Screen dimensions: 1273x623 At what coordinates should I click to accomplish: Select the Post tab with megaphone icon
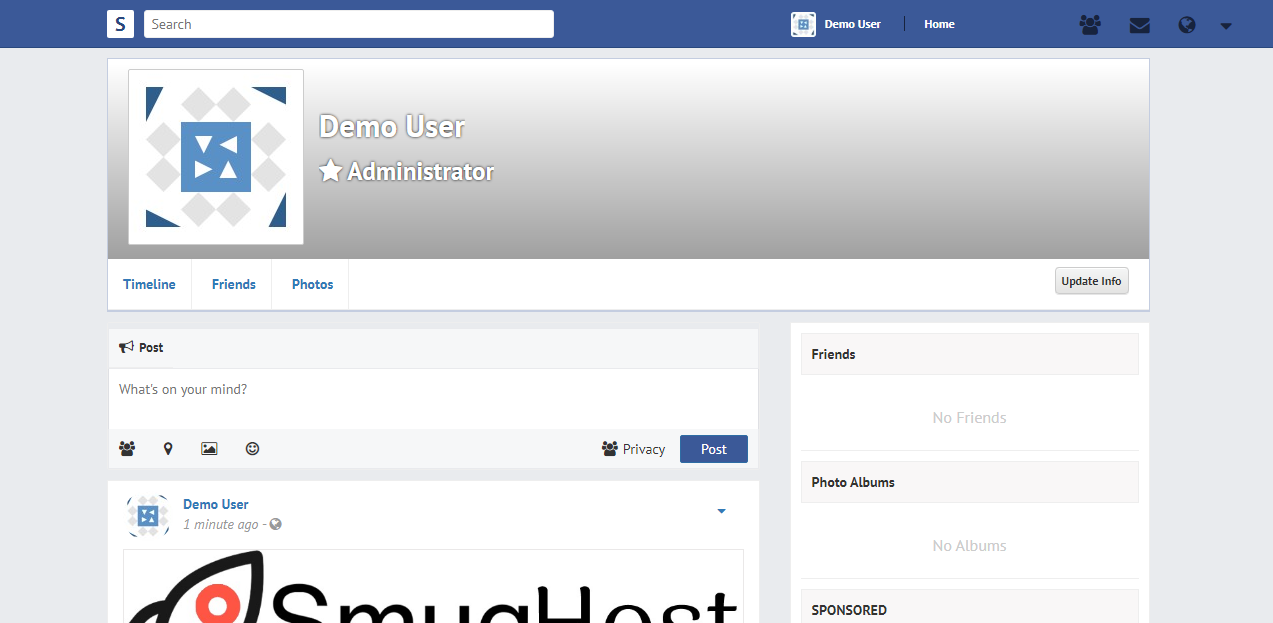point(141,348)
